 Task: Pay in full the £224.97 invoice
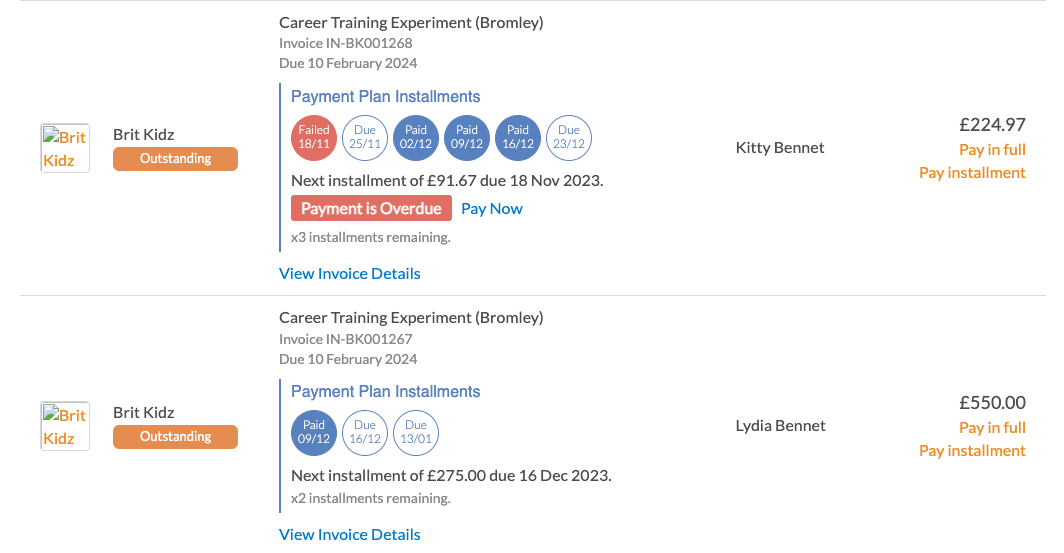click(x=992, y=149)
